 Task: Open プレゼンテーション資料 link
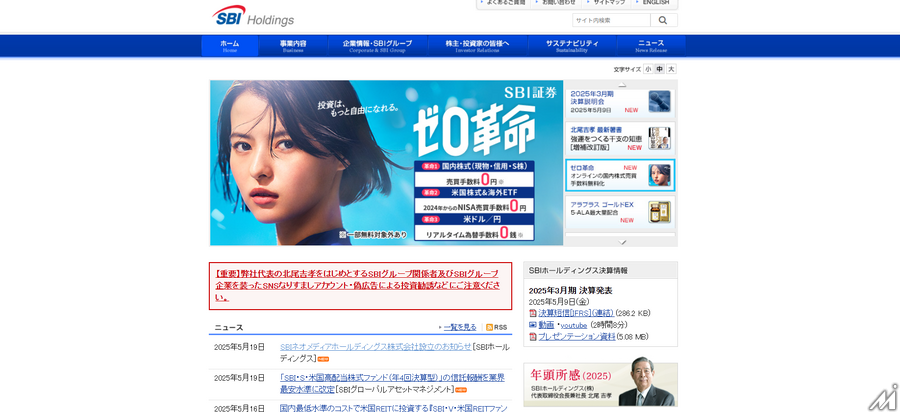tap(576, 337)
